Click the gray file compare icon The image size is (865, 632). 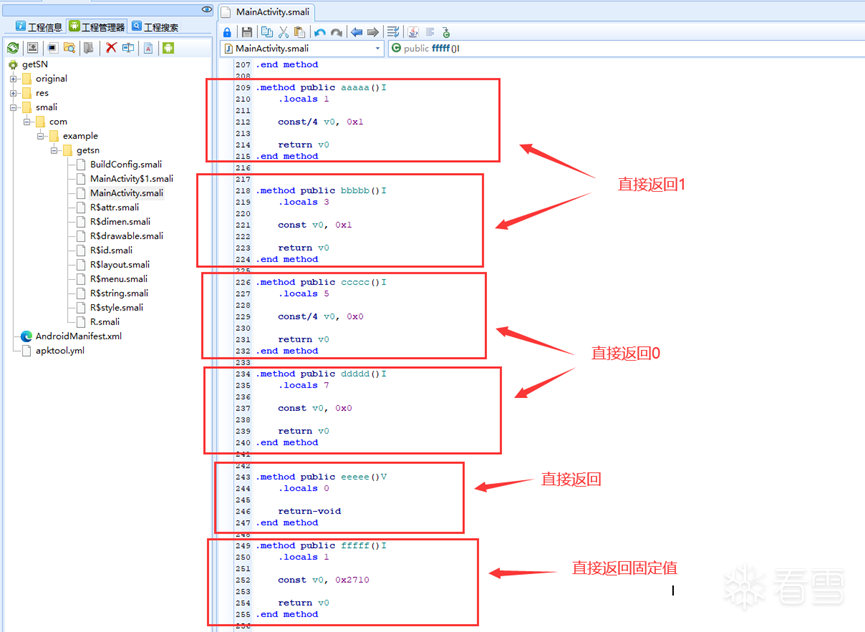88,48
